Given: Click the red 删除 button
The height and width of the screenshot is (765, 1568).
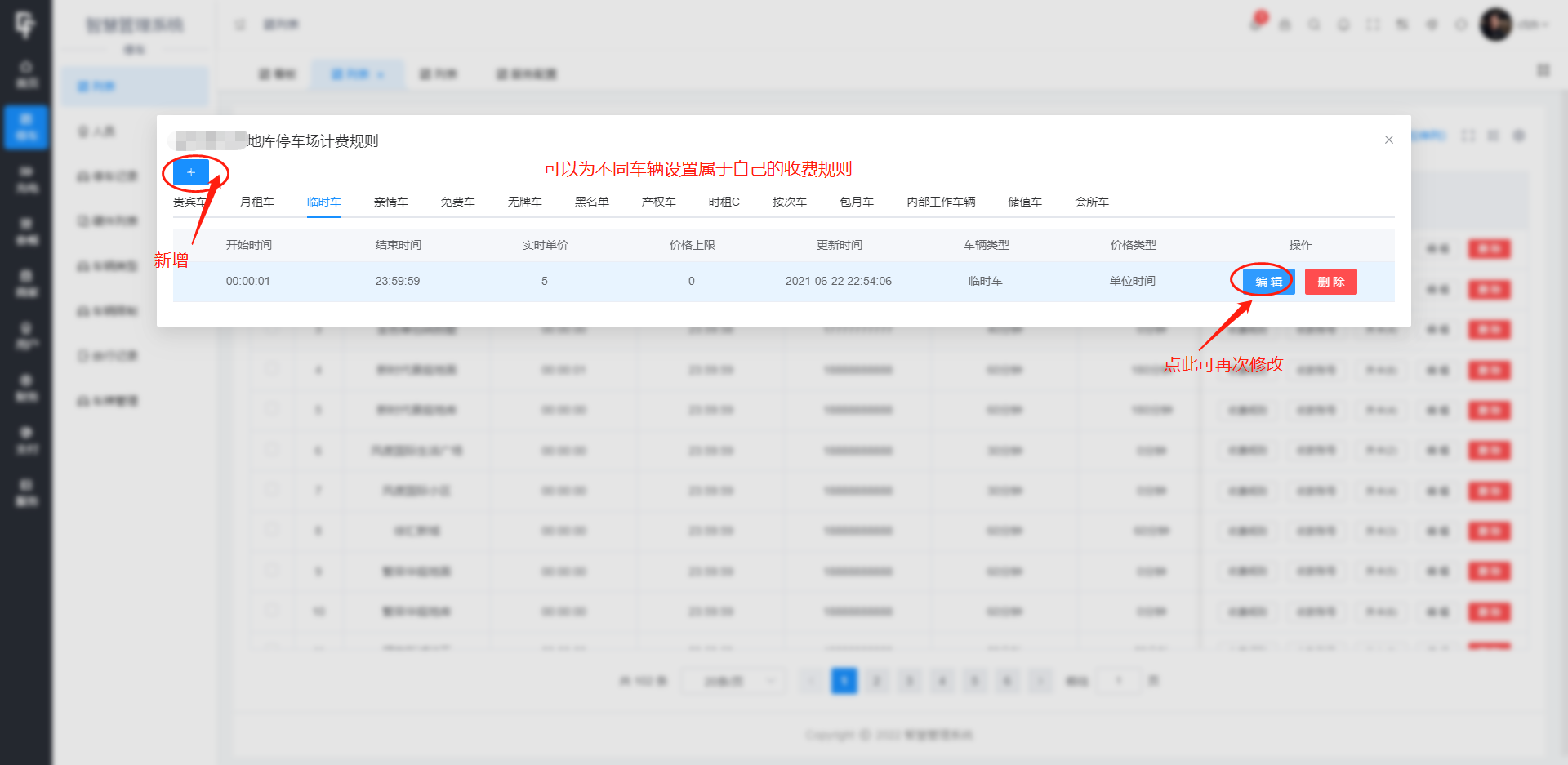Looking at the screenshot, I should pyautogui.click(x=1330, y=282).
